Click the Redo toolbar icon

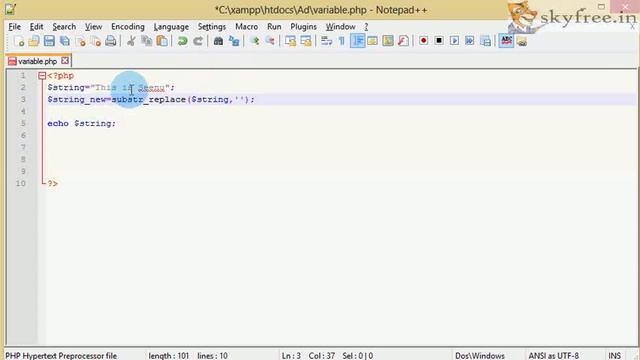[198, 41]
